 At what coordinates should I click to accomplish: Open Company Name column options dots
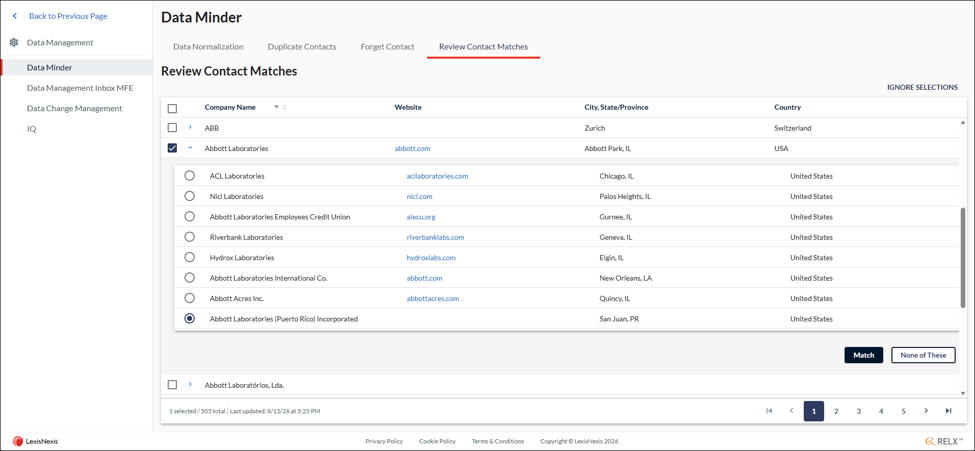click(x=285, y=107)
